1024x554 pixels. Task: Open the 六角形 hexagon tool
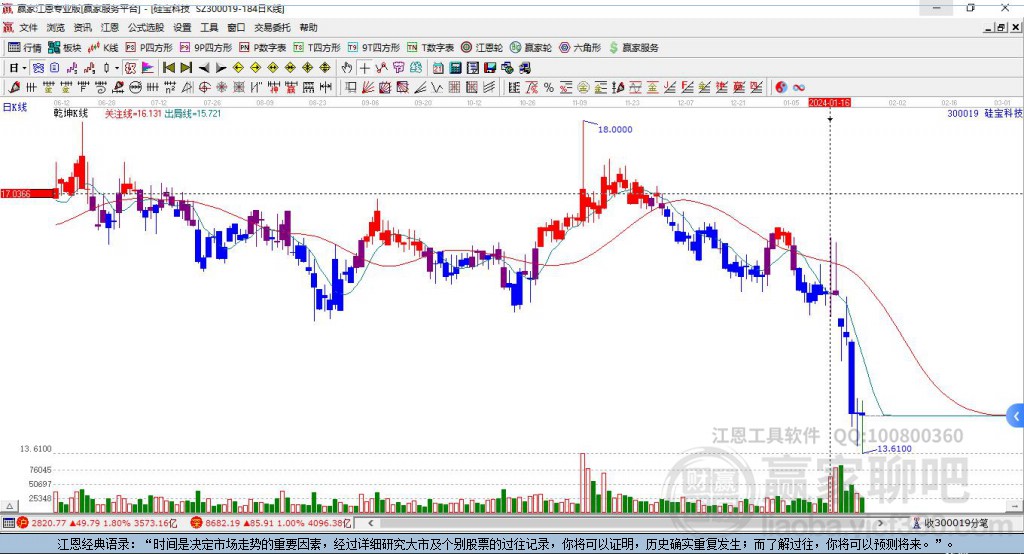click(580, 48)
